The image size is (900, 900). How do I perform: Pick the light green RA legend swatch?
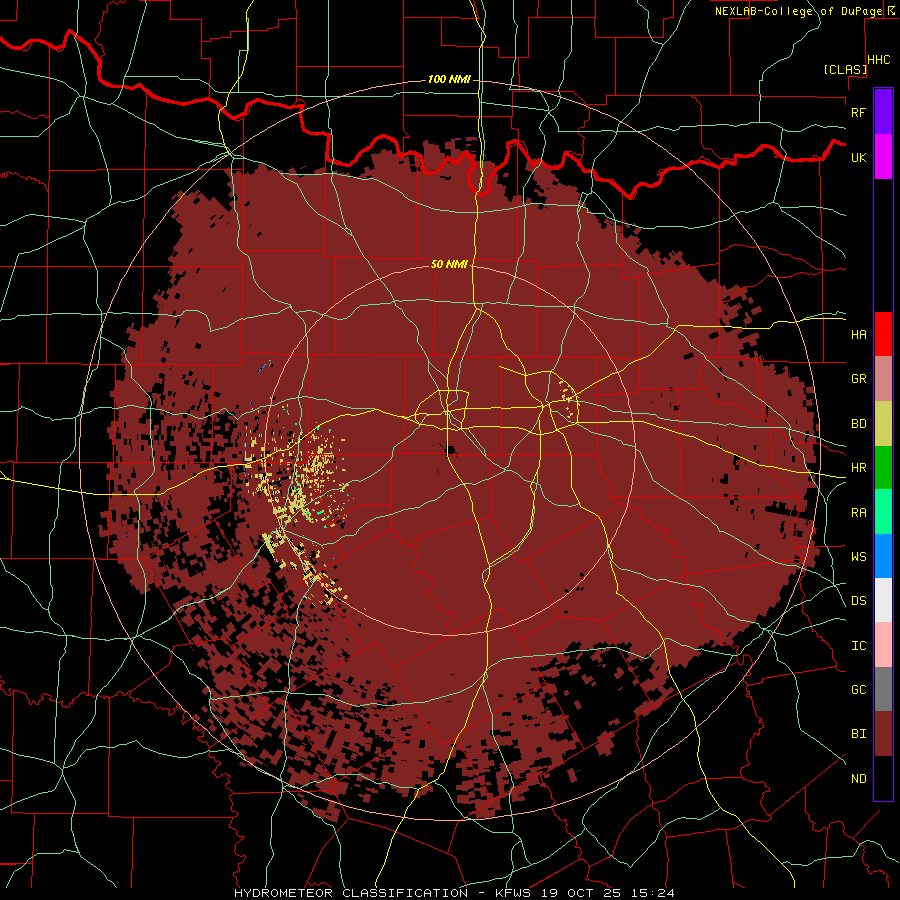[x=883, y=512]
